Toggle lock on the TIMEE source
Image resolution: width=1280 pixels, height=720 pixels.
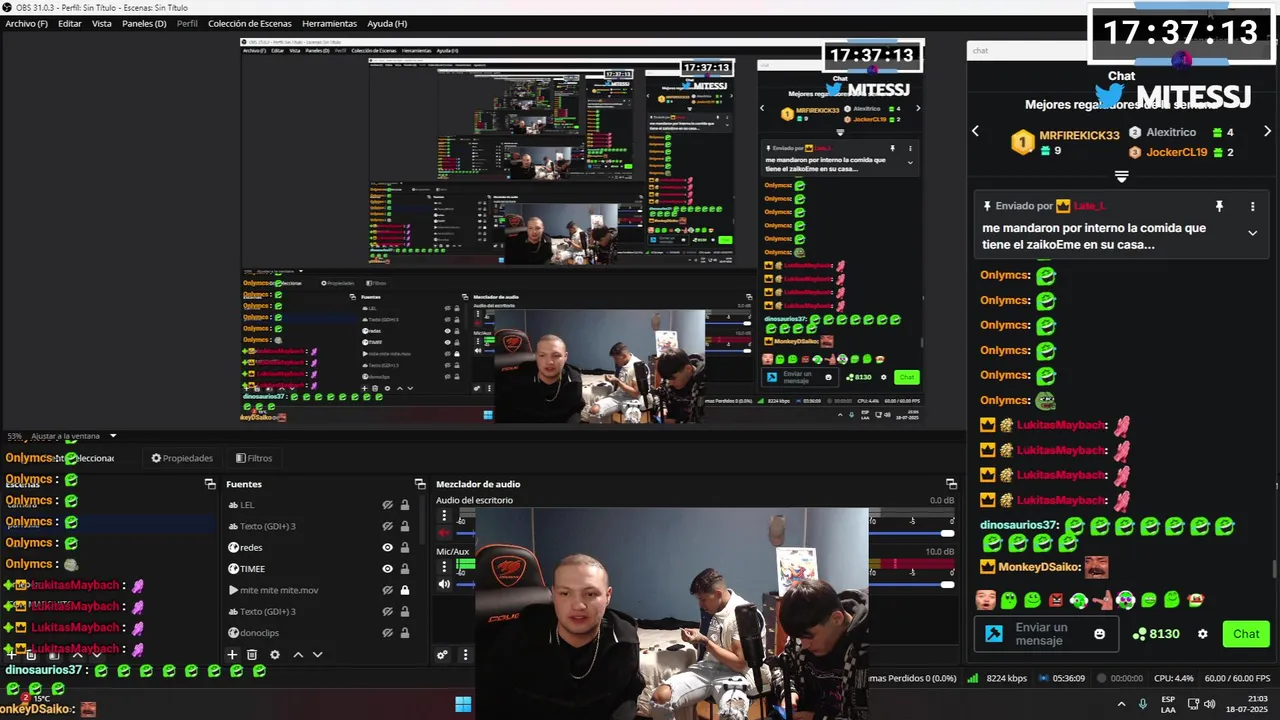[405, 569]
